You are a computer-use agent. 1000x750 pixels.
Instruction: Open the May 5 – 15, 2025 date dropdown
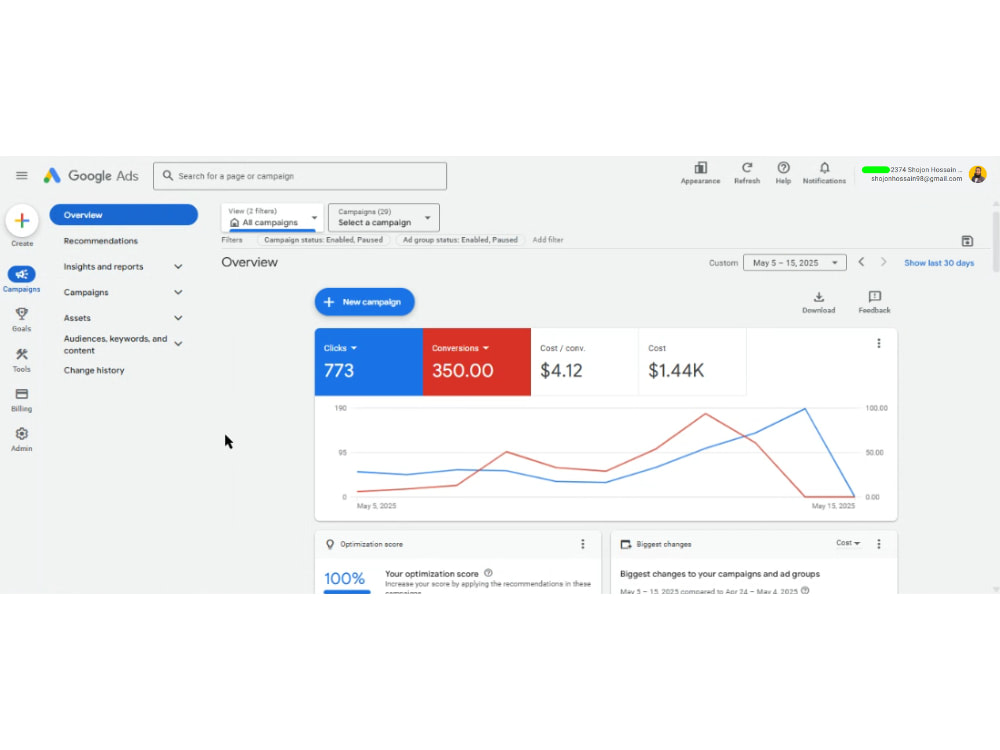(795, 263)
